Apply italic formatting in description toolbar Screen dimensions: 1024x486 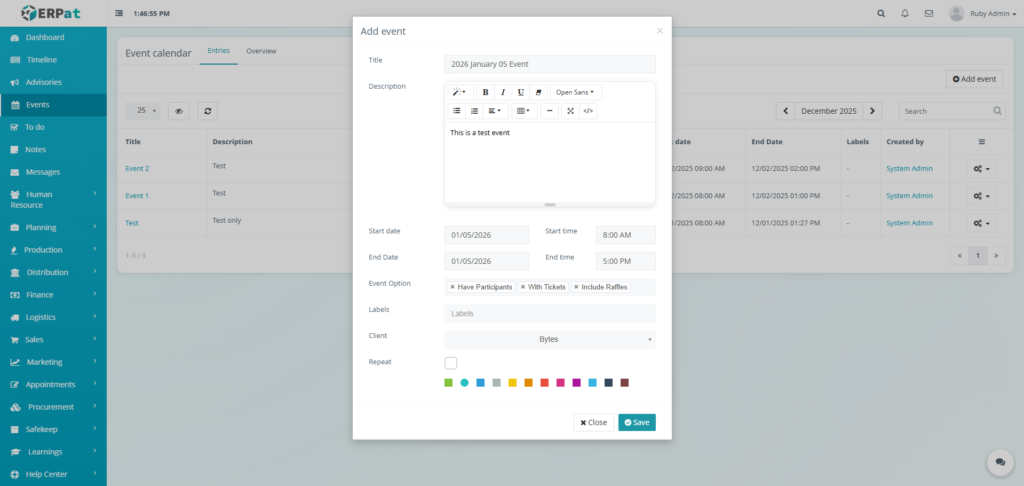pyautogui.click(x=503, y=92)
